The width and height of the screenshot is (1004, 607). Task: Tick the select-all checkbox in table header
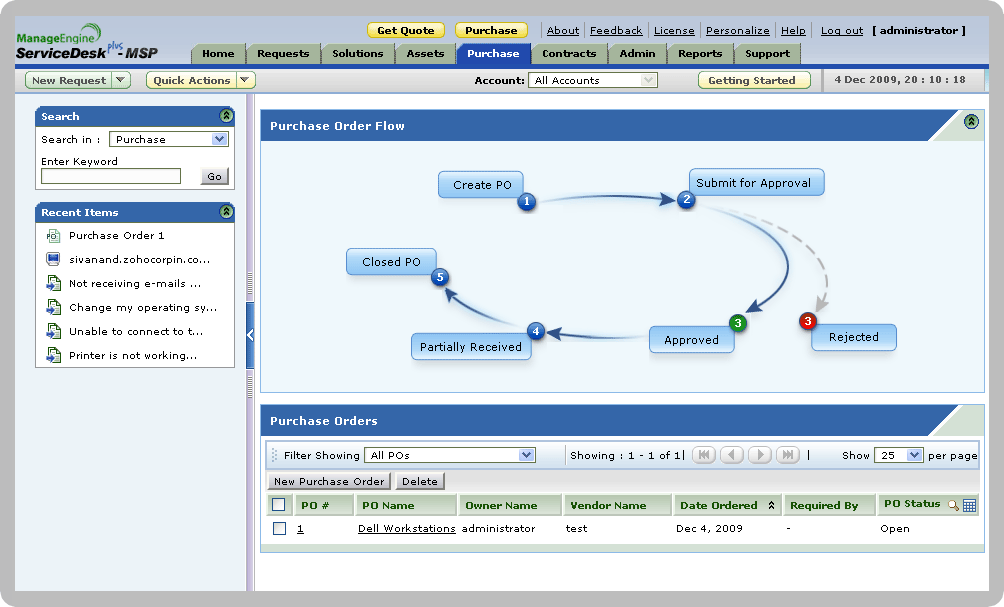[x=279, y=505]
